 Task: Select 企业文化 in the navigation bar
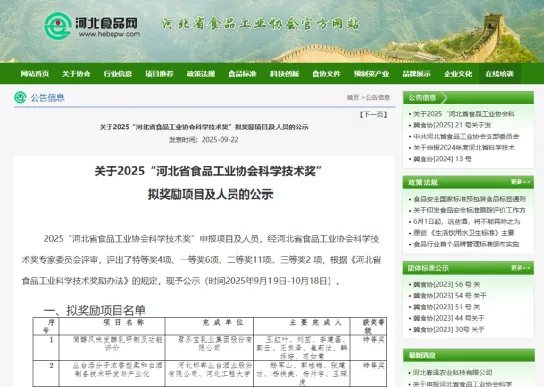[458, 74]
